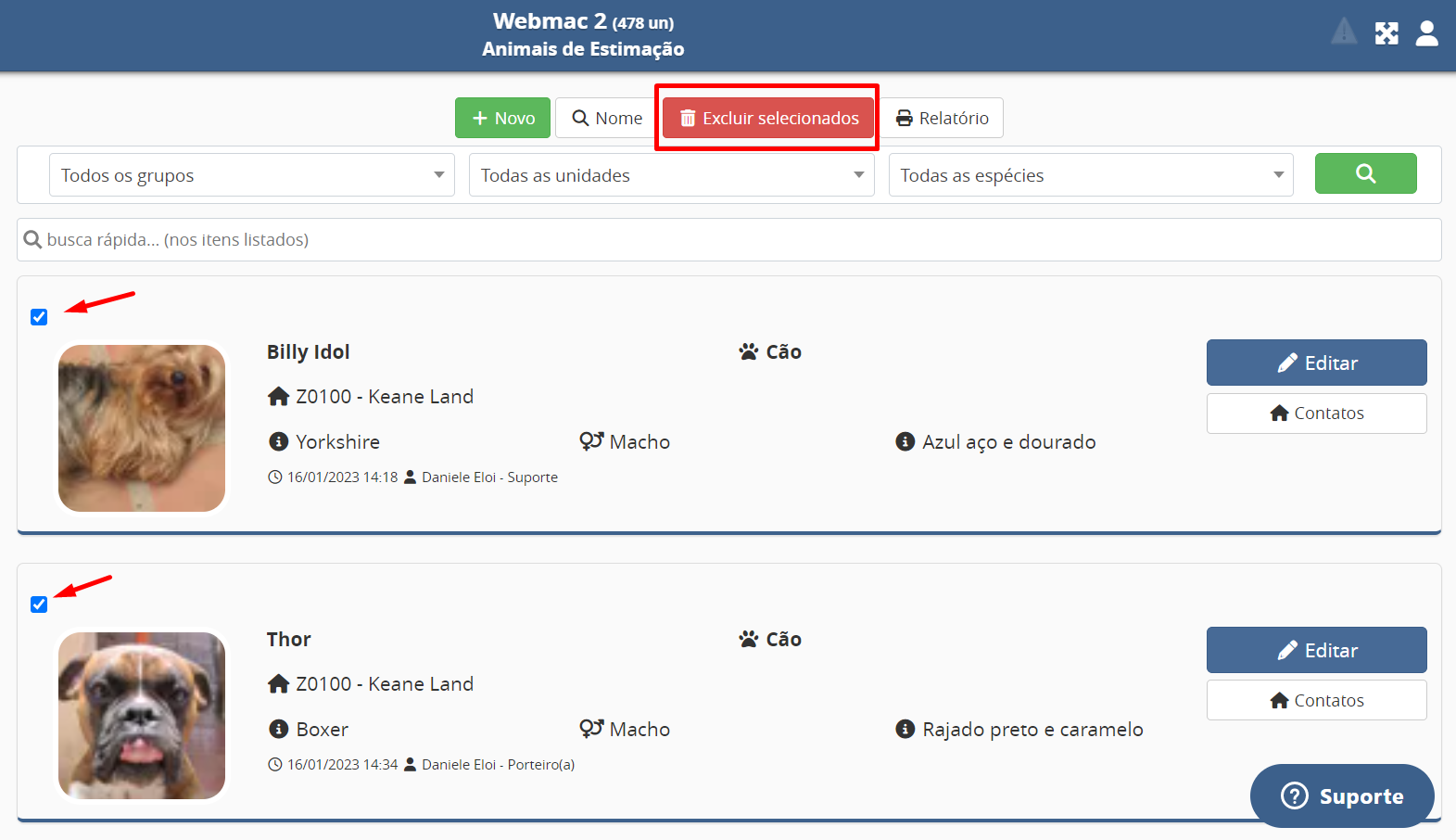
Task: Expand the Todas as espécies dropdown
Action: (1091, 175)
